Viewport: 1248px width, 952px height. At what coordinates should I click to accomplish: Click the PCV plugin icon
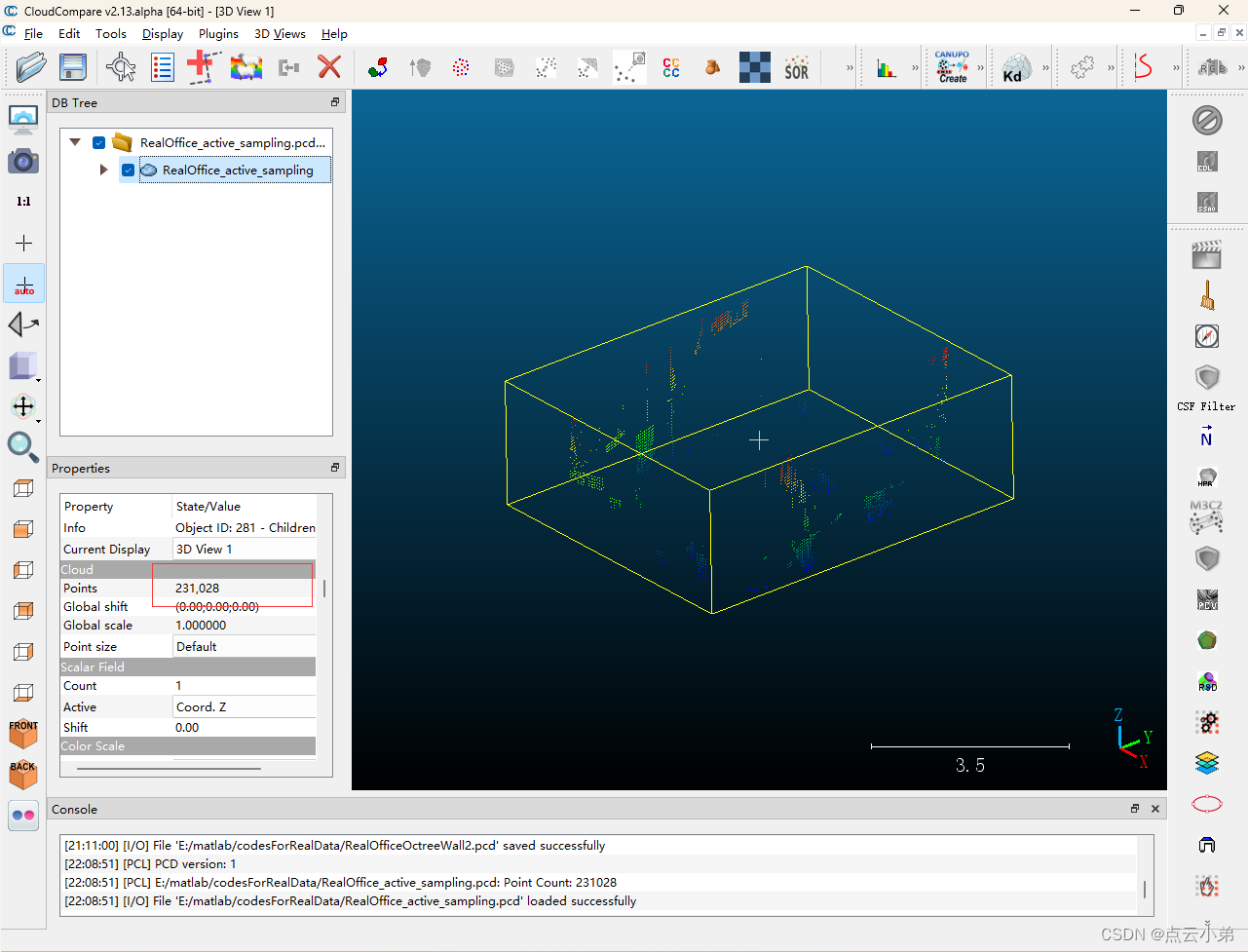[x=1207, y=599]
